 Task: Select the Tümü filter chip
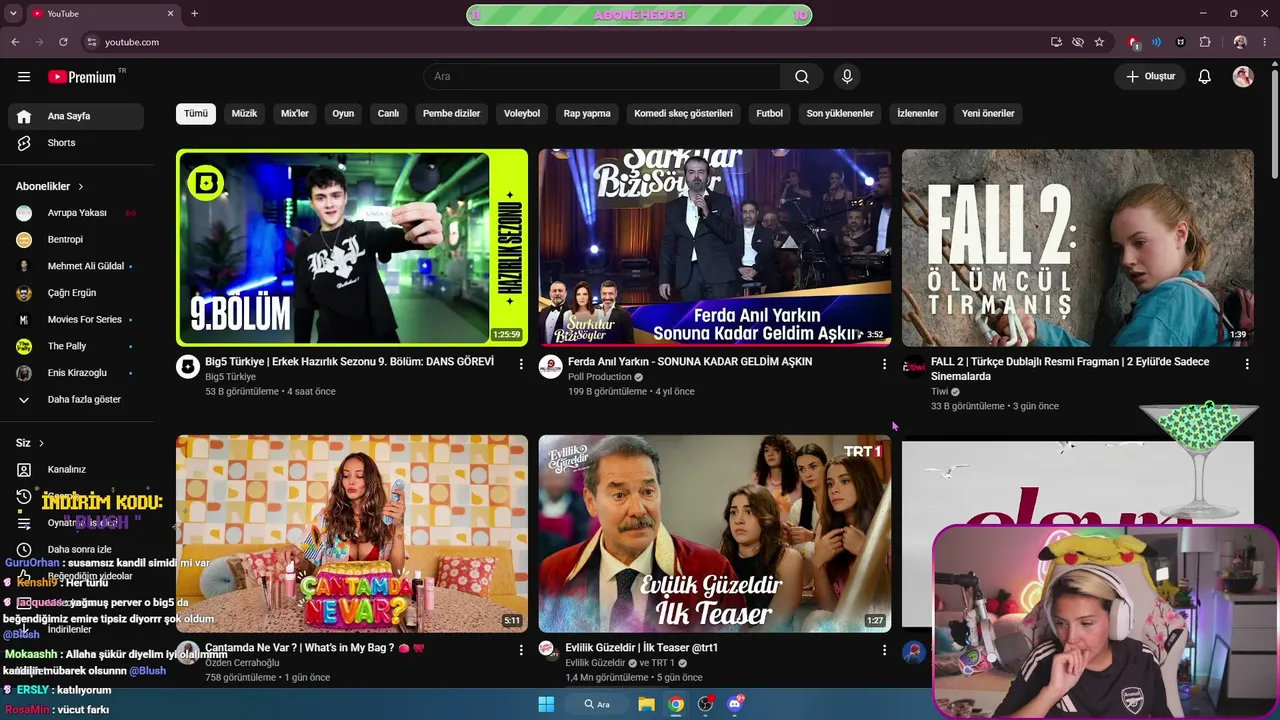196,114
